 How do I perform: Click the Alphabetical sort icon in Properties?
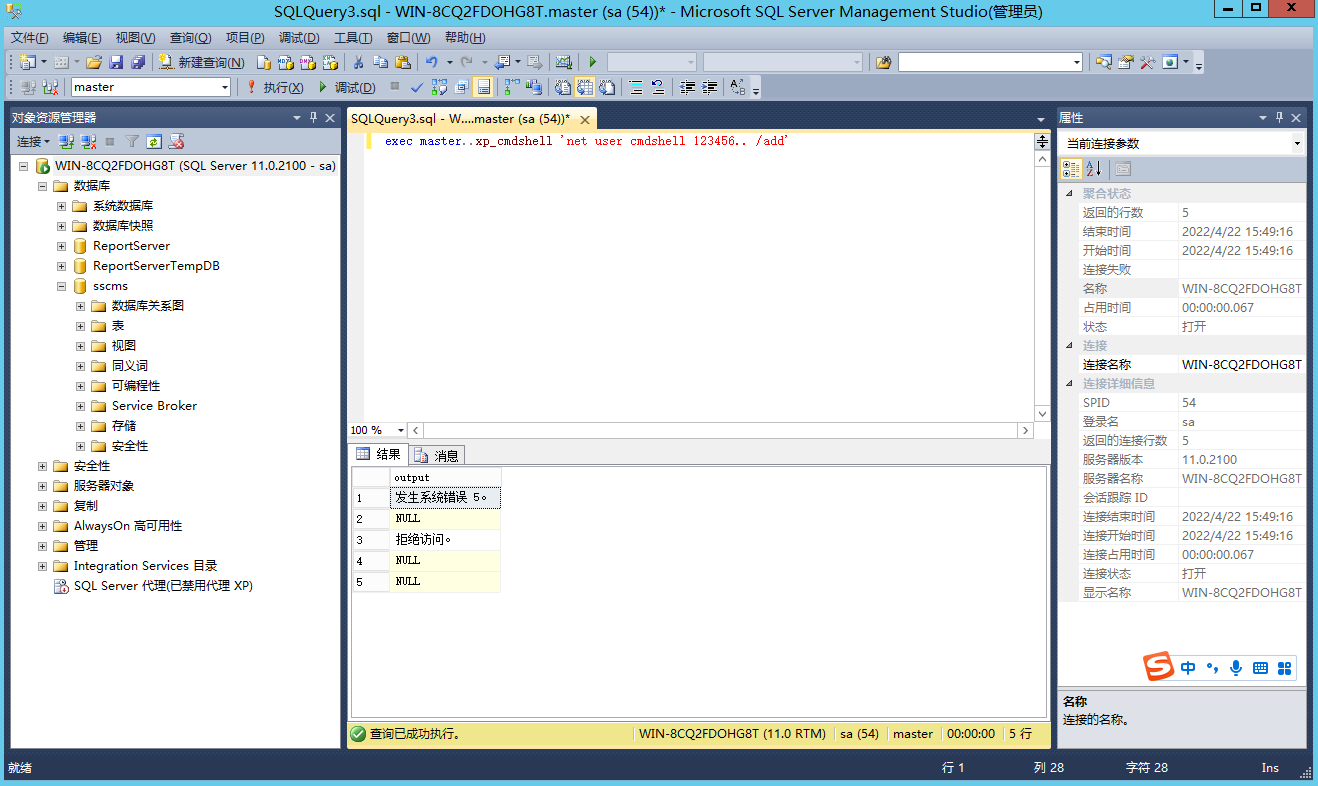pos(1093,169)
